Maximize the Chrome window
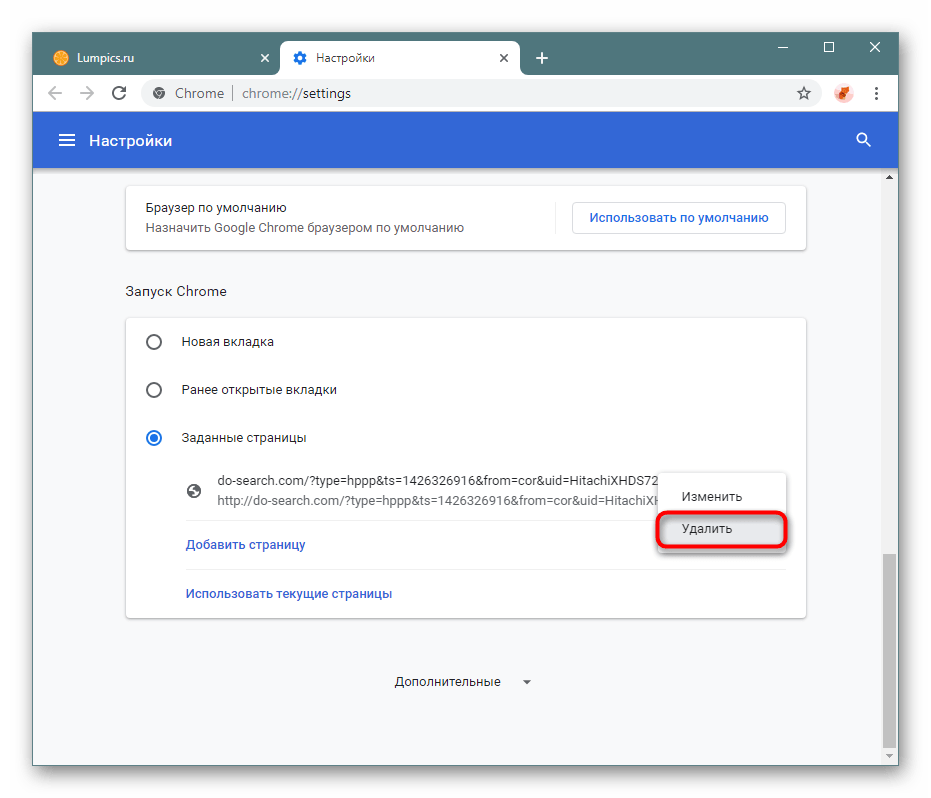This screenshot has height=798, width=931. 829,47
